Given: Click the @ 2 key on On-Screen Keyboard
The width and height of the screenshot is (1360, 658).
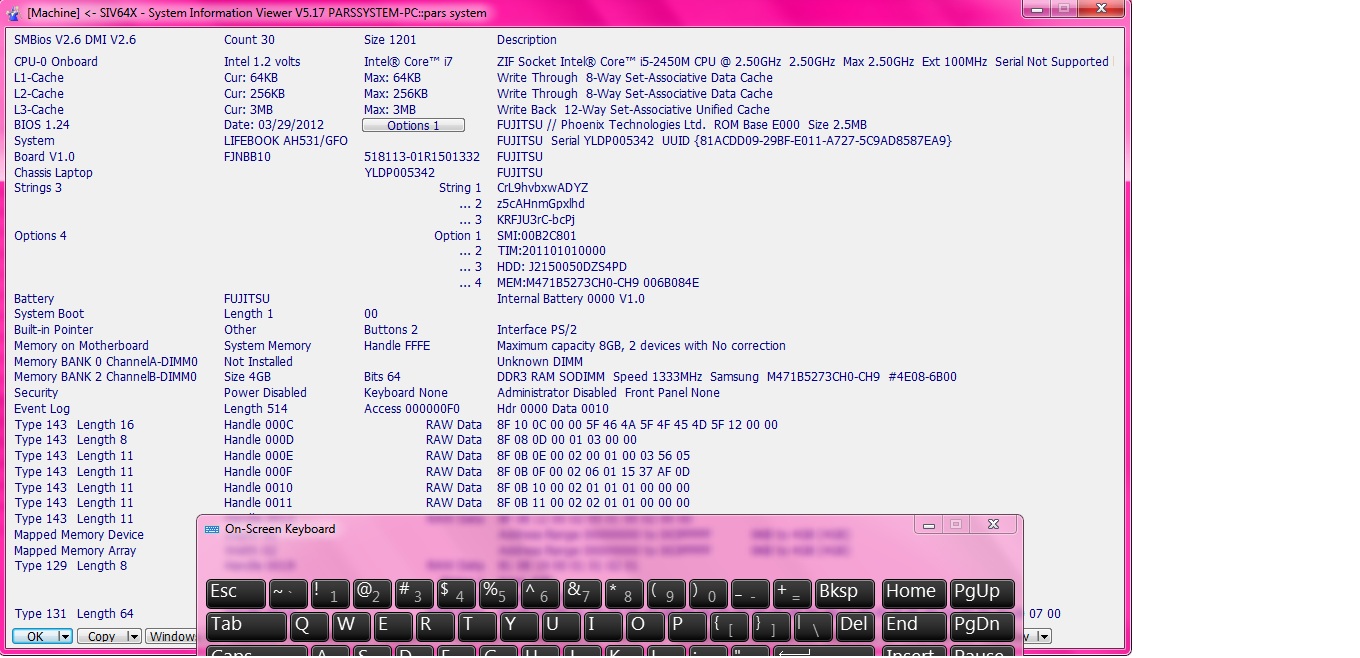Looking at the screenshot, I should click(373, 593).
